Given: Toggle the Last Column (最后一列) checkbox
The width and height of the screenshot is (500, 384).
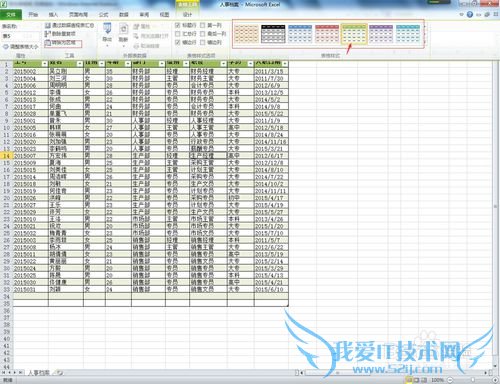Looking at the screenshot, I should pyautogui.click(x=203, y=34).
